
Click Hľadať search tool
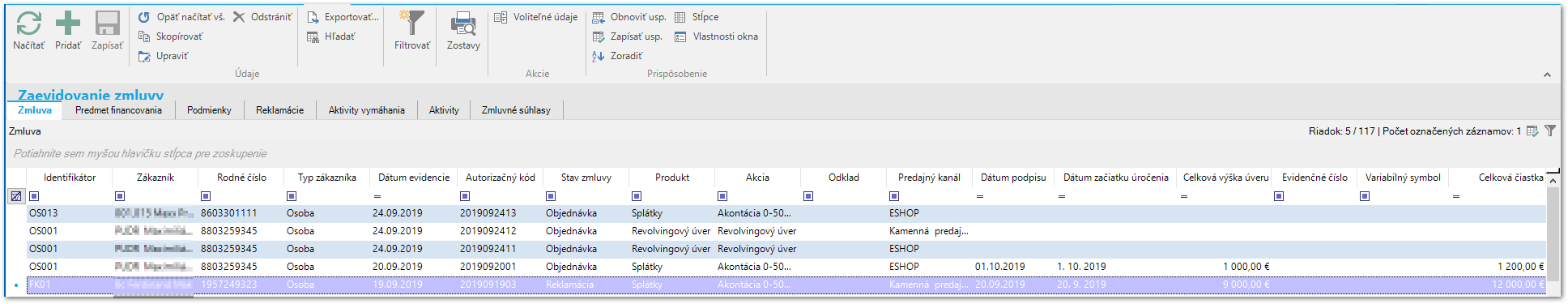pyautogui.click(x=330, y=36)
